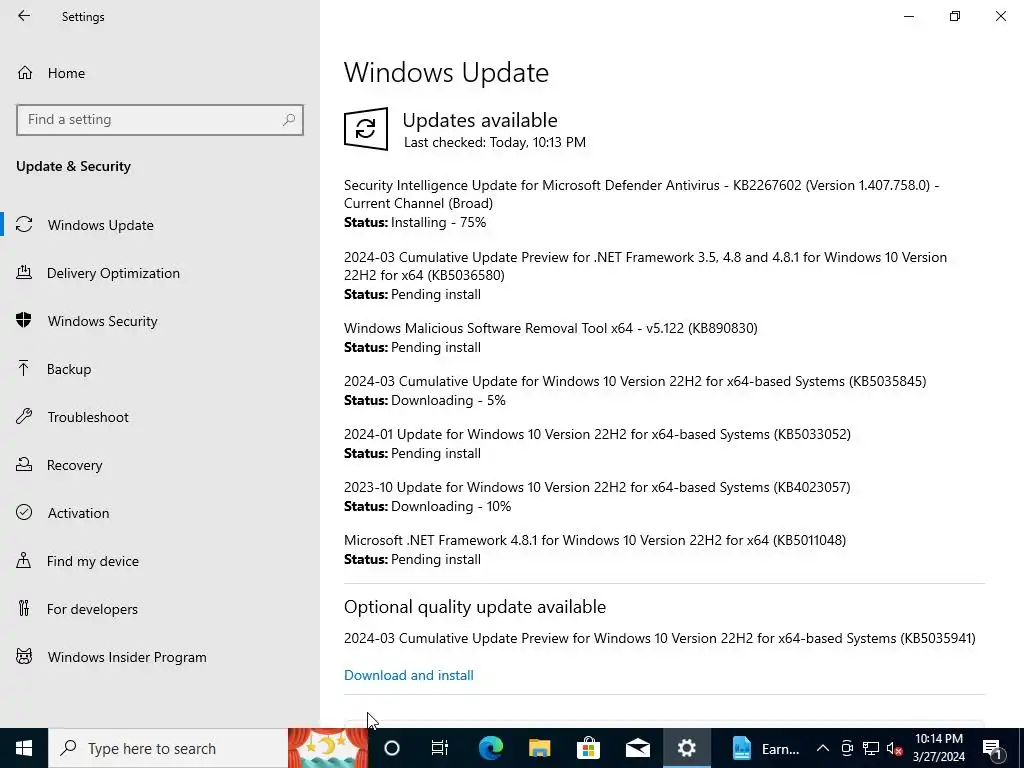The width and height of the screenshot is (1024, 768).
Task: Click the Activation checkmark icon
Action: pos(24,513)
